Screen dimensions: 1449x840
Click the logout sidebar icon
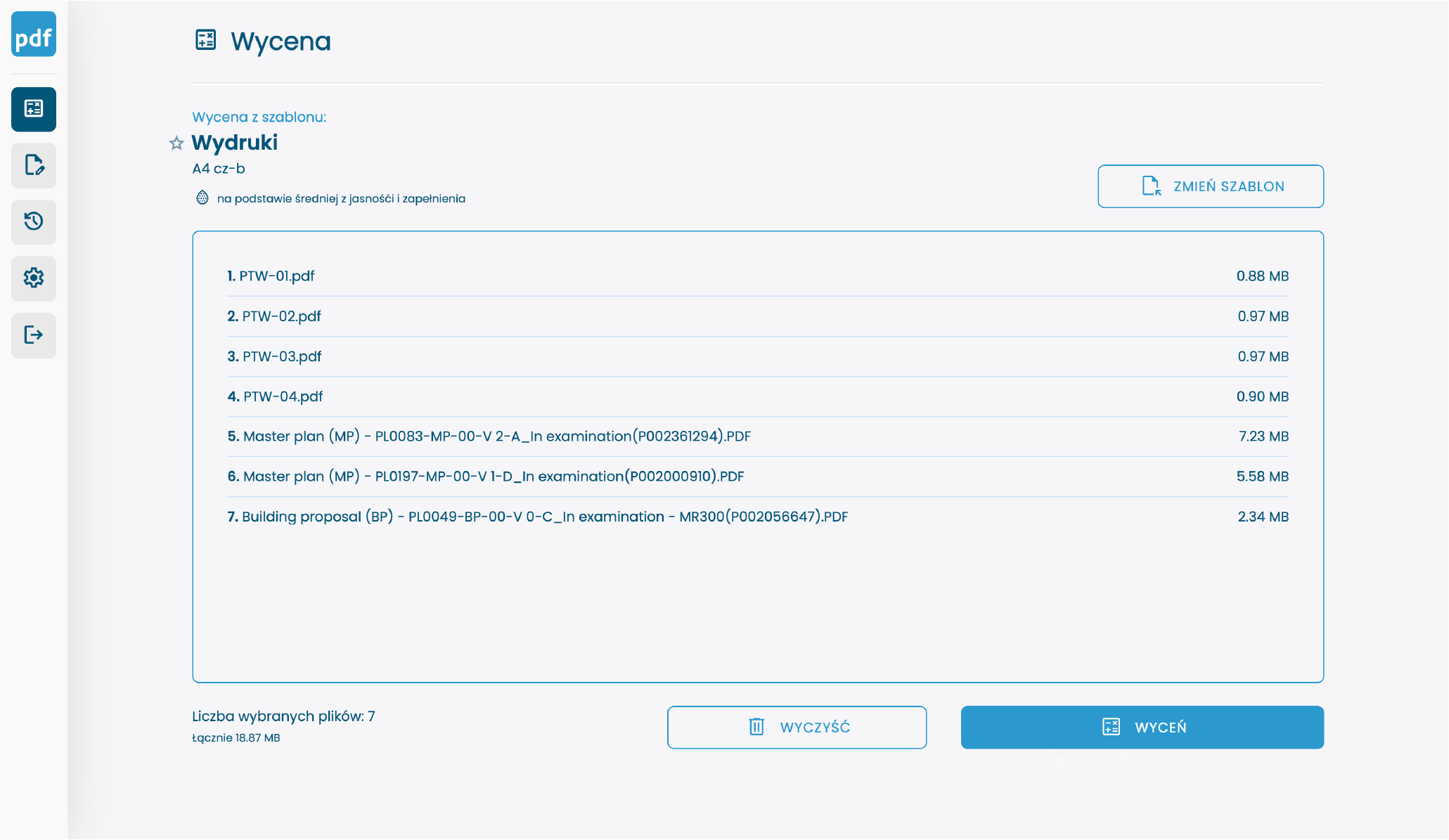[34, 335]
